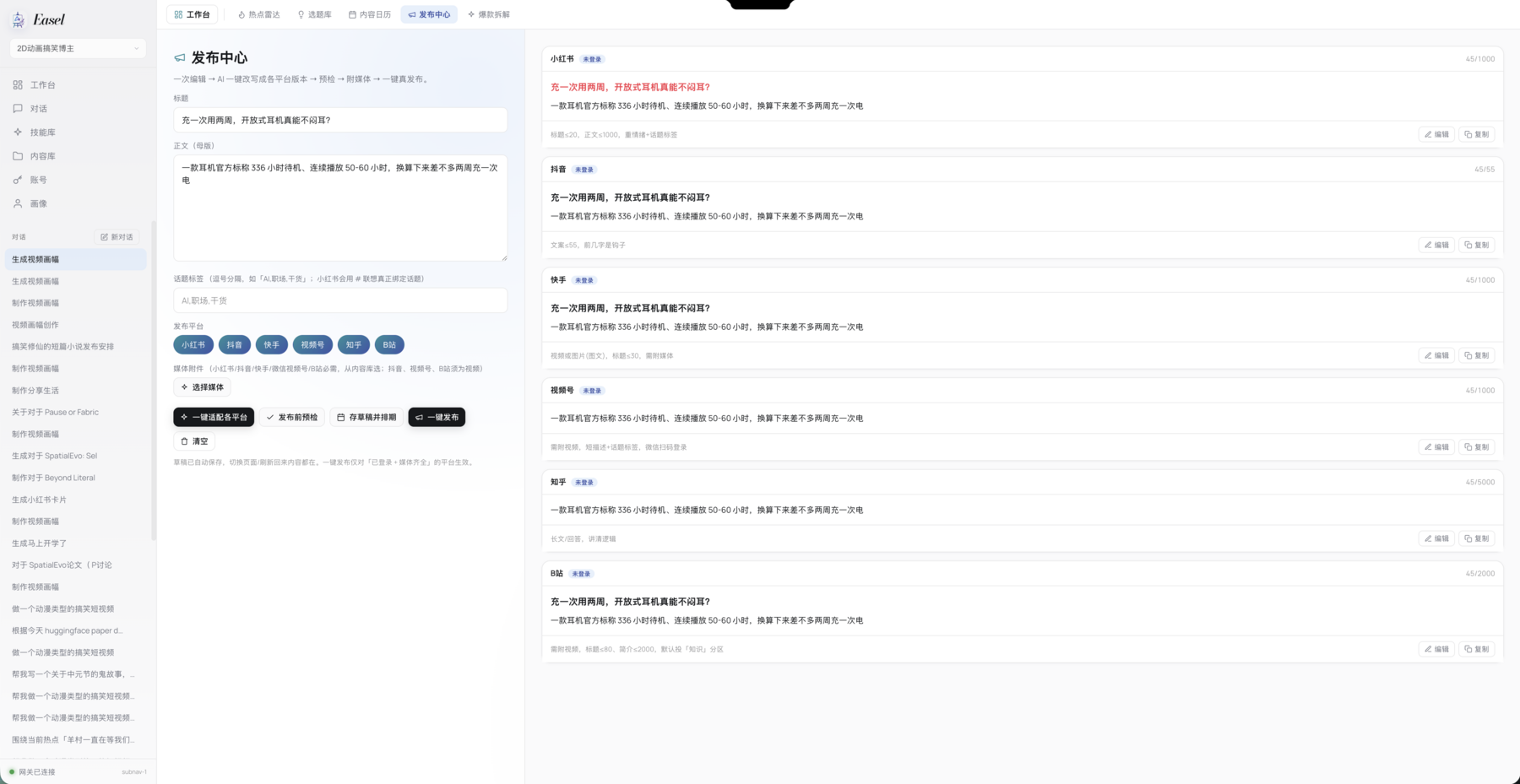Viewport: 1520px width, 784px height.
Task: Click the 画像 person icon in the sidebar
Action: pos(18,203)
